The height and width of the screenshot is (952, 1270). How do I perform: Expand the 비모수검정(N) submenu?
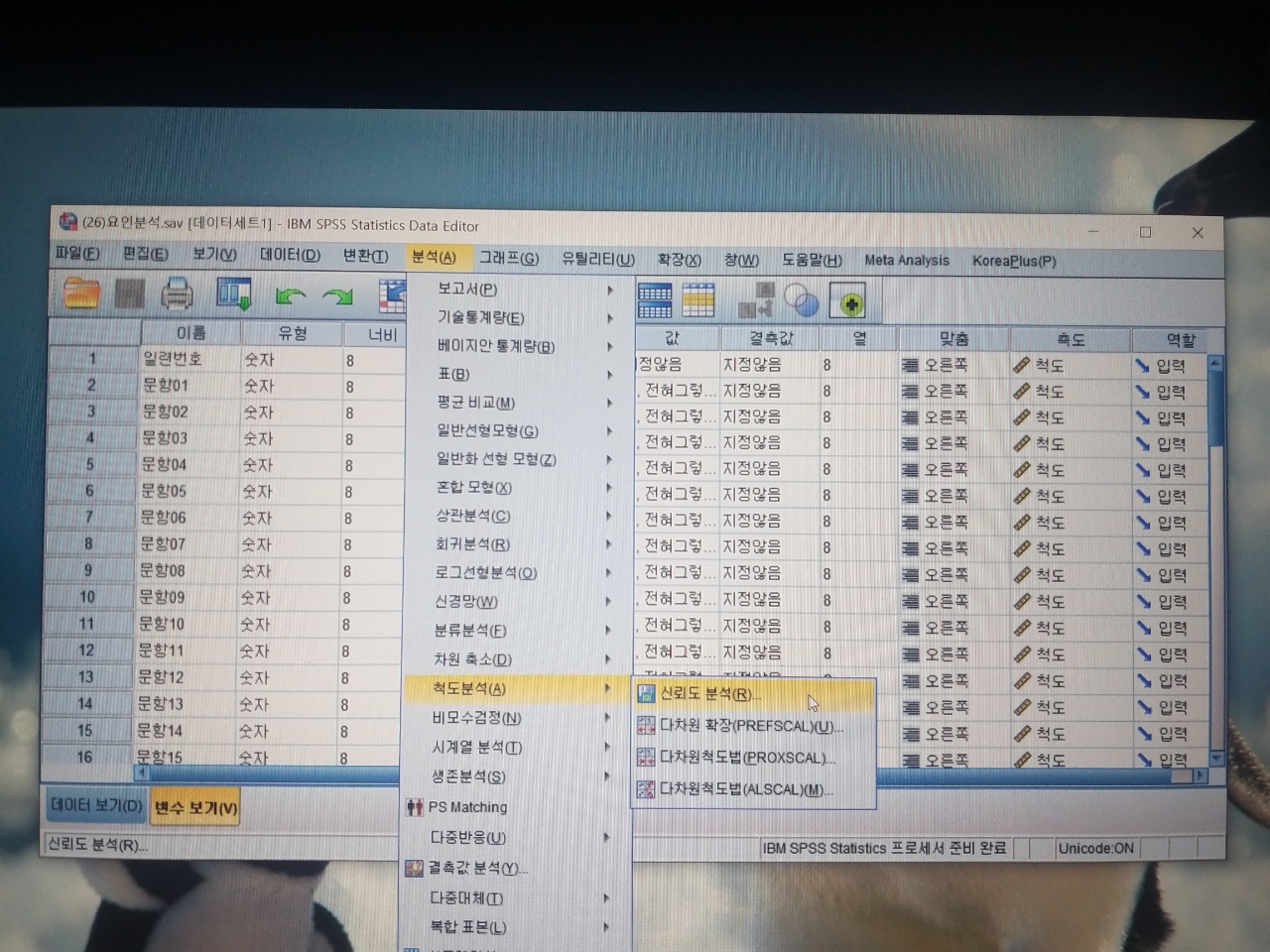click(517, 717)
